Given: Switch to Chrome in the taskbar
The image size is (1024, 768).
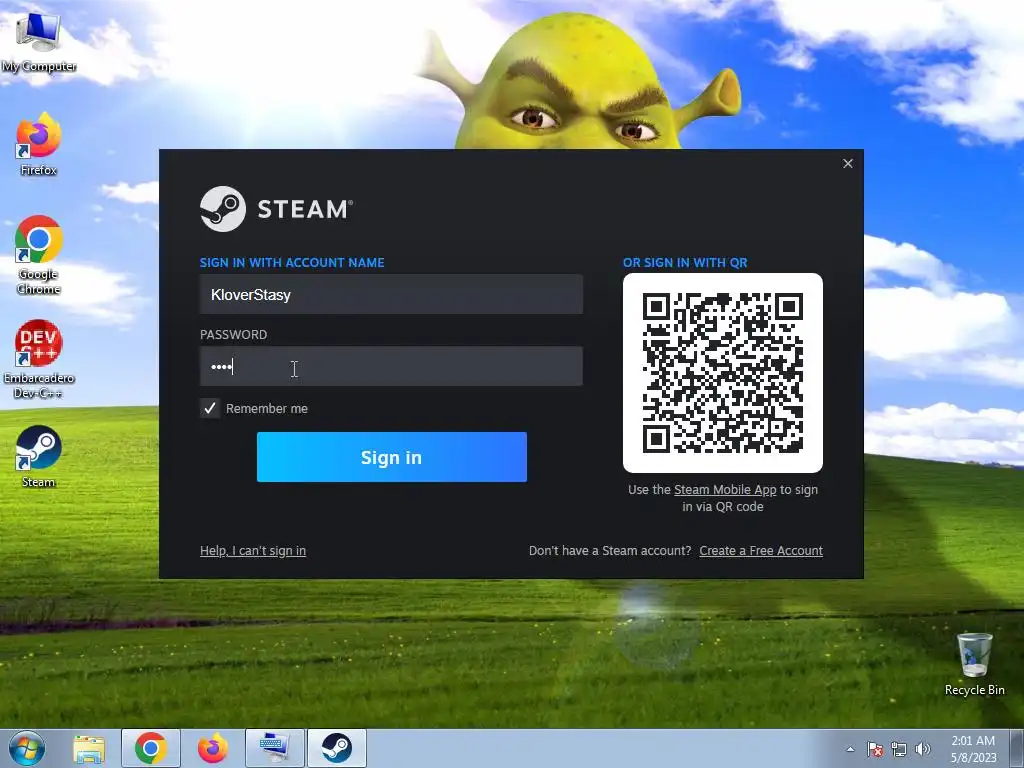Looking at the screenshot, I should click(x=151, y=748).
